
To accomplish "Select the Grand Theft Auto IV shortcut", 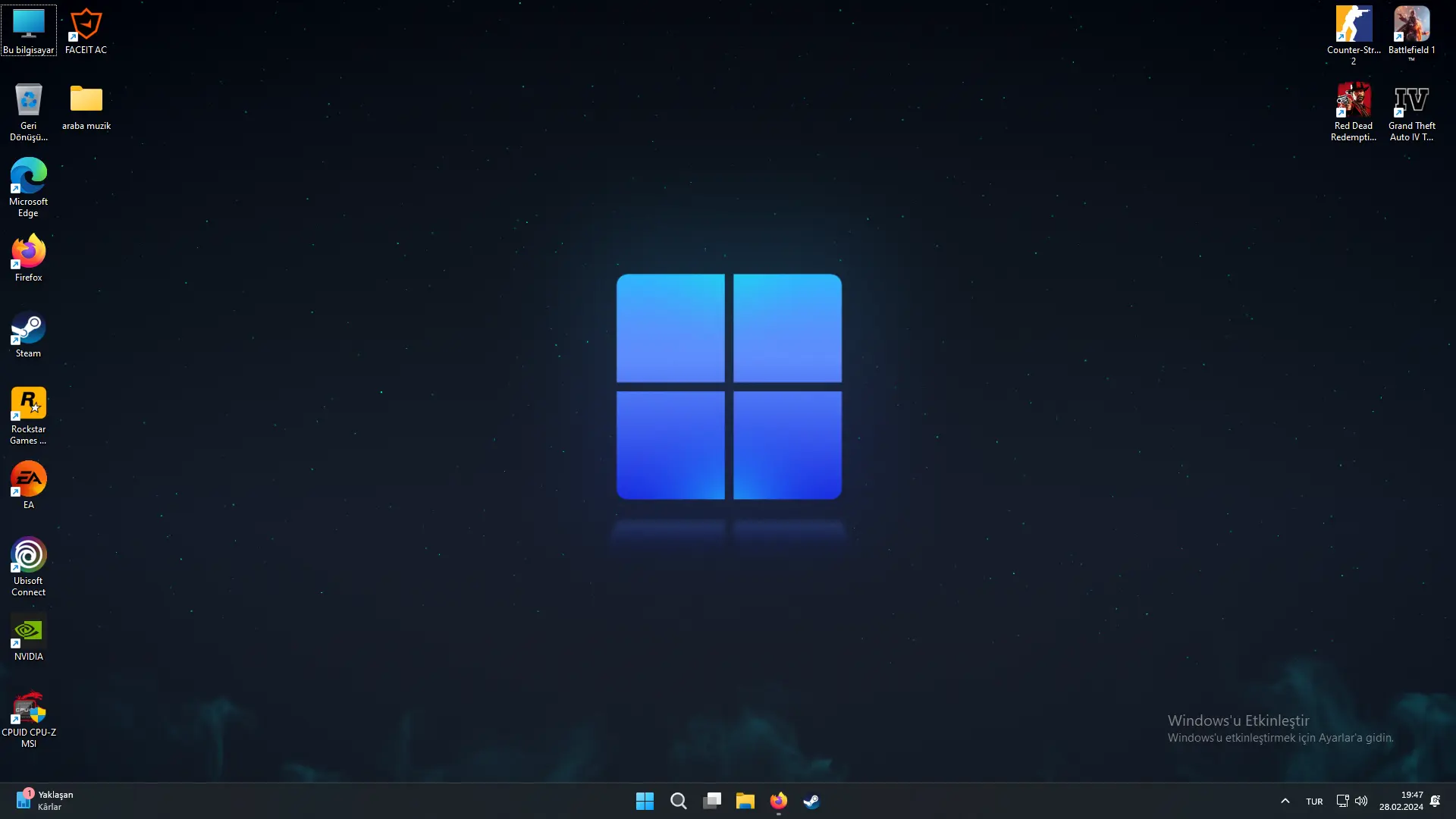I will [1412, 112].
